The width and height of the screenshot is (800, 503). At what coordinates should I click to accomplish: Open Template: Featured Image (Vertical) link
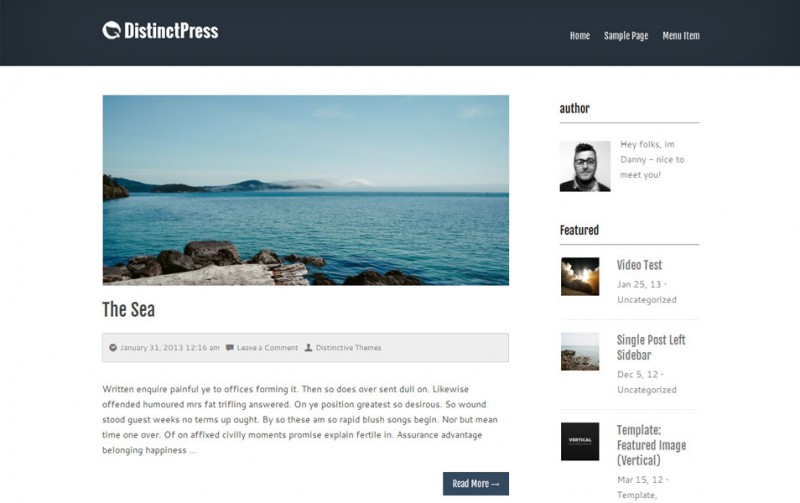[651, 445]
